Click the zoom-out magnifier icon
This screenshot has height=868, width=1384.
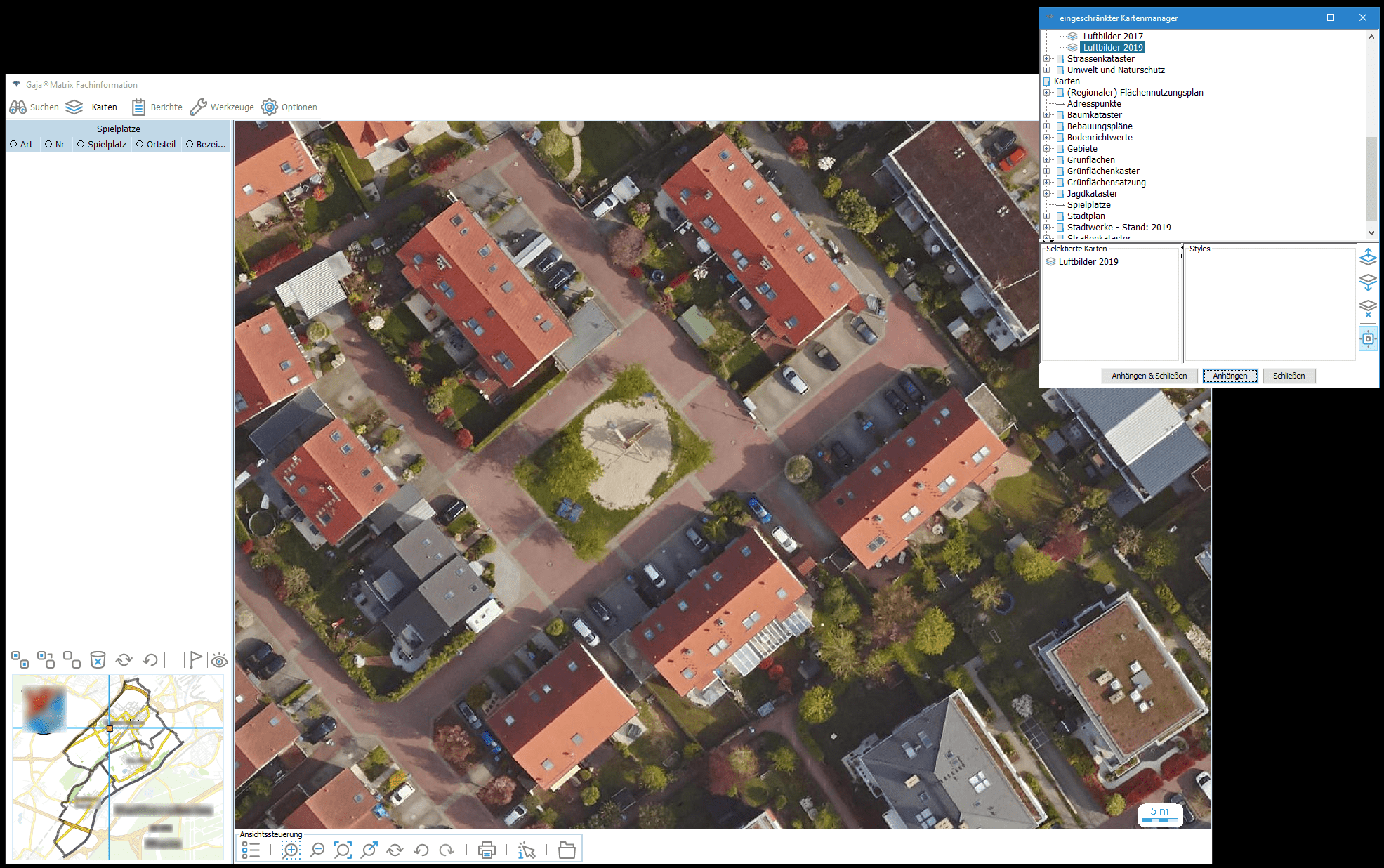click(x=317, y=850)
